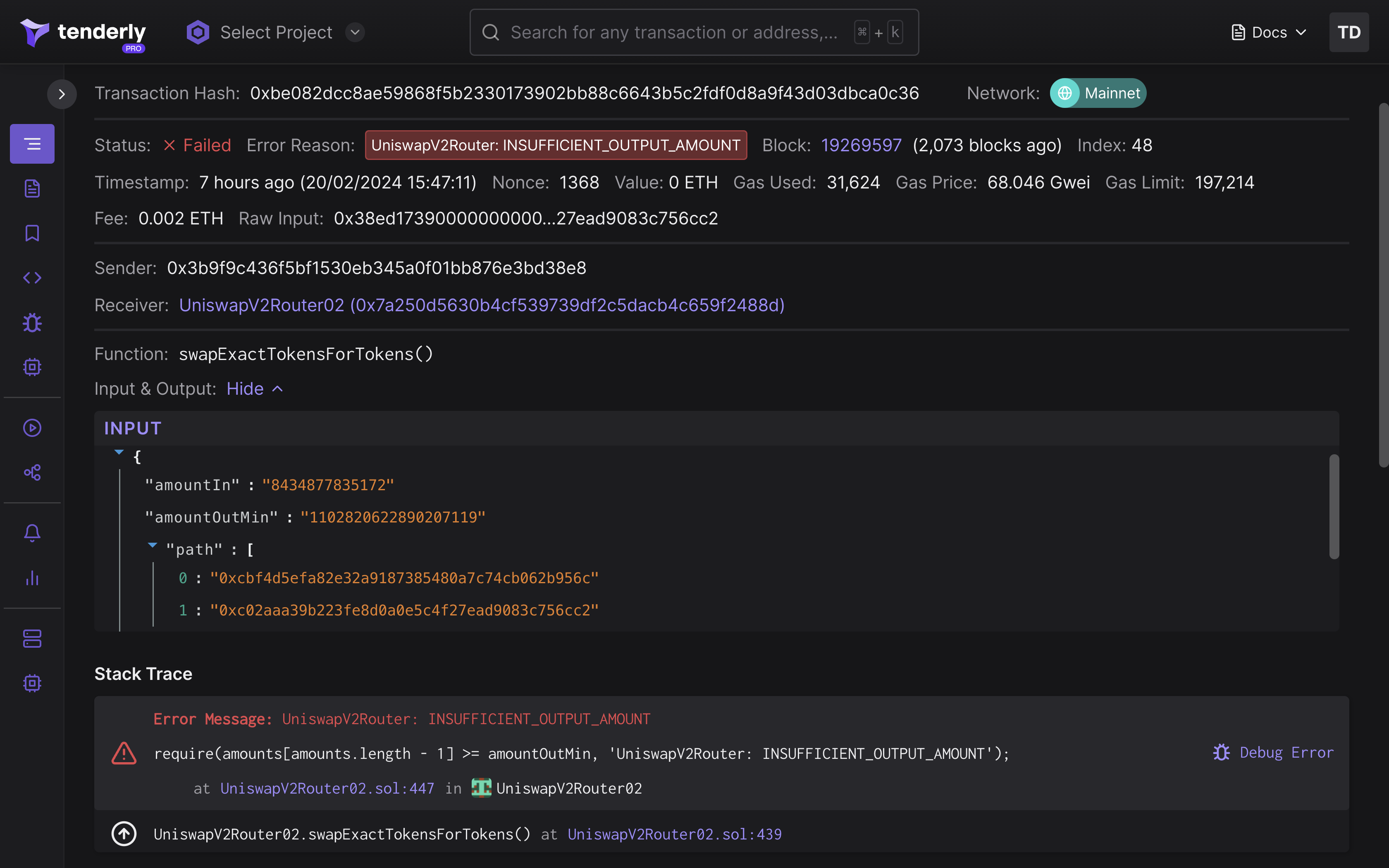Open the TD user avatar menu

coord(1349,33)
